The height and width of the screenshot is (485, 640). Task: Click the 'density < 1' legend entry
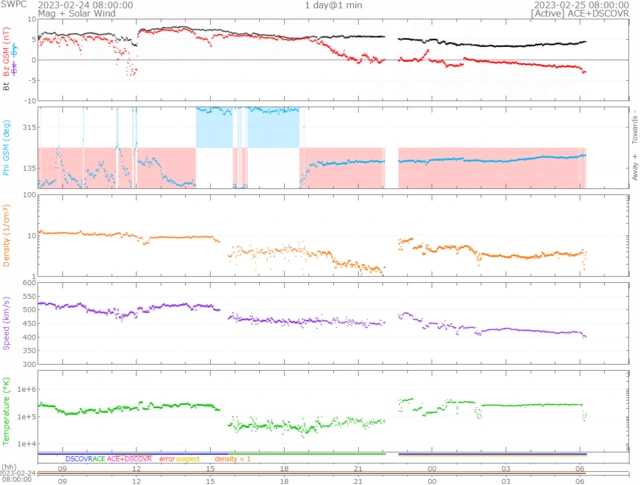pos(235,458)
